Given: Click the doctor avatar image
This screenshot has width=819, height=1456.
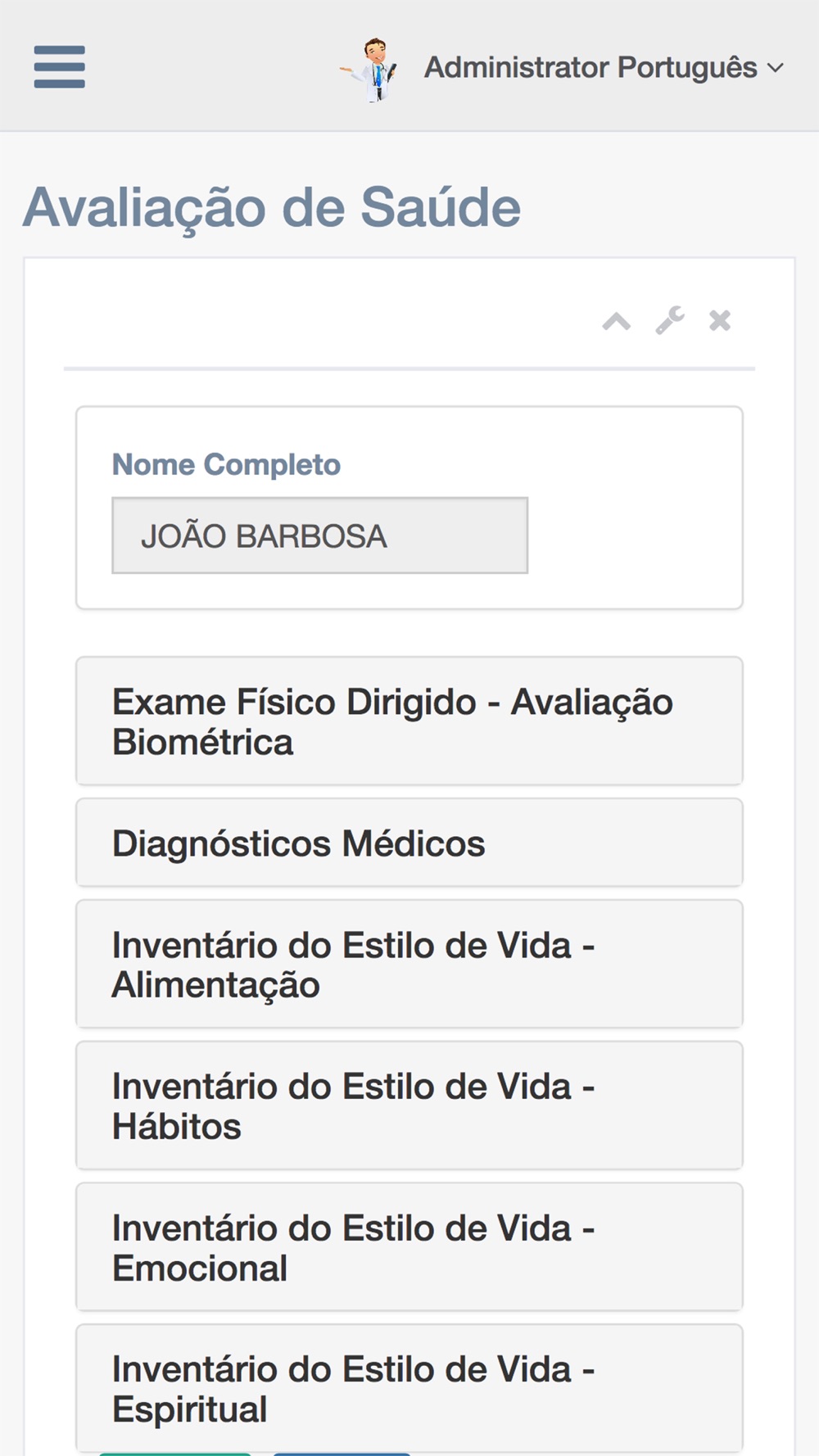Looking at the screenshot, I should coord(371,70).
